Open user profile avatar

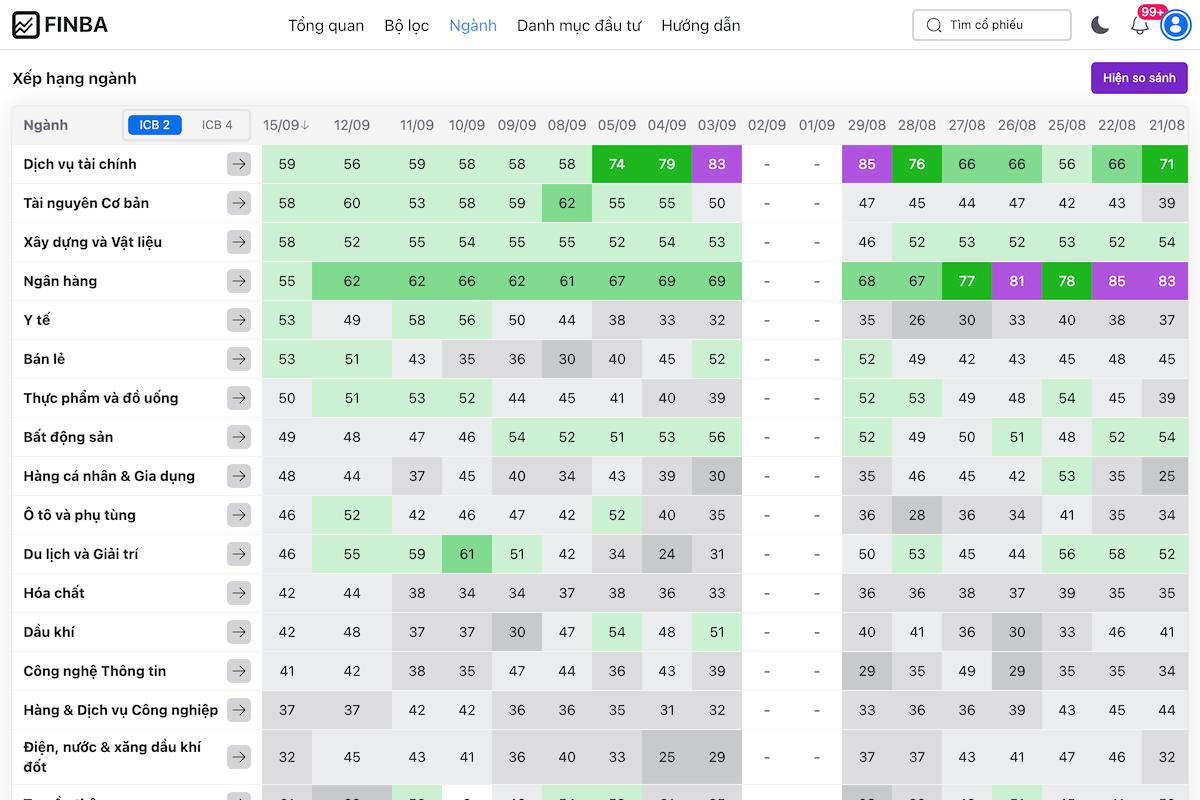[1174, 25]
